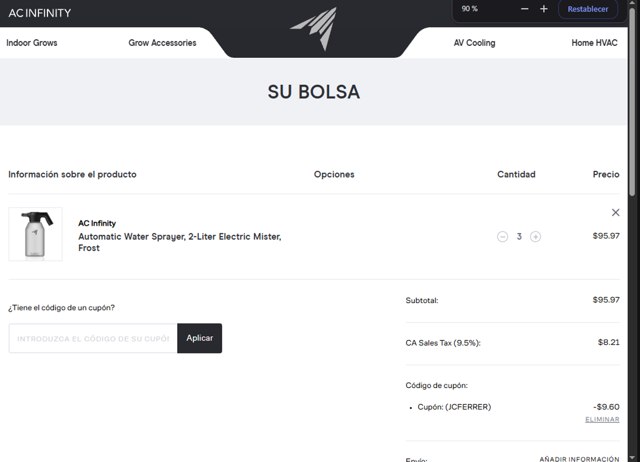Image resolution: width=640 pixels, height=462 pixels.
Task: Focus the coupon code input field
Action: [93, 338]
